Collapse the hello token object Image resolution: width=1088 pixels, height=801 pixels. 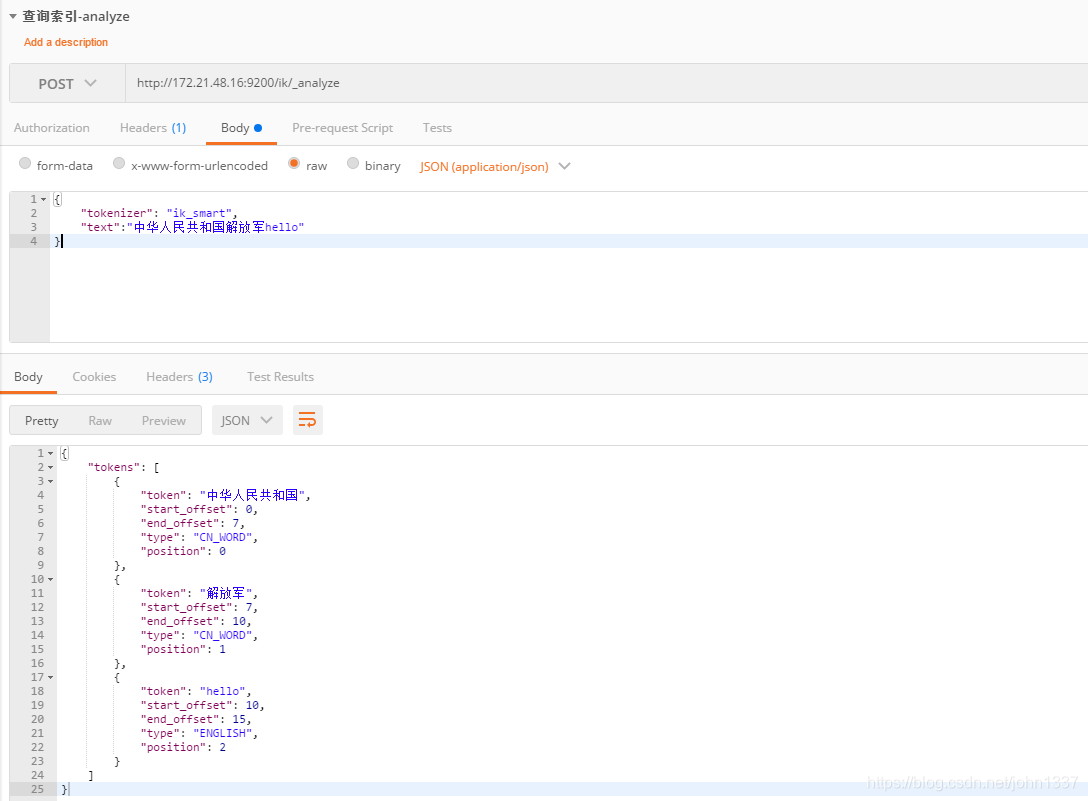(47, 676)
